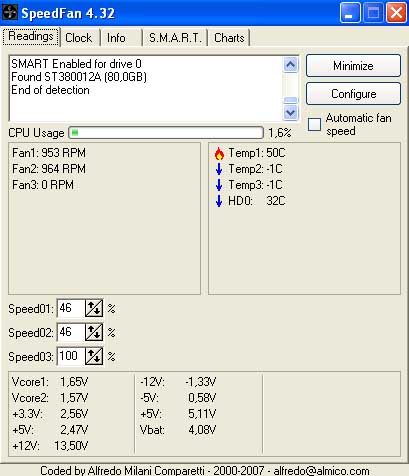The image size is (409, 476).
Task: Click the Speed02 value field
Action: [x=71, y=332]
